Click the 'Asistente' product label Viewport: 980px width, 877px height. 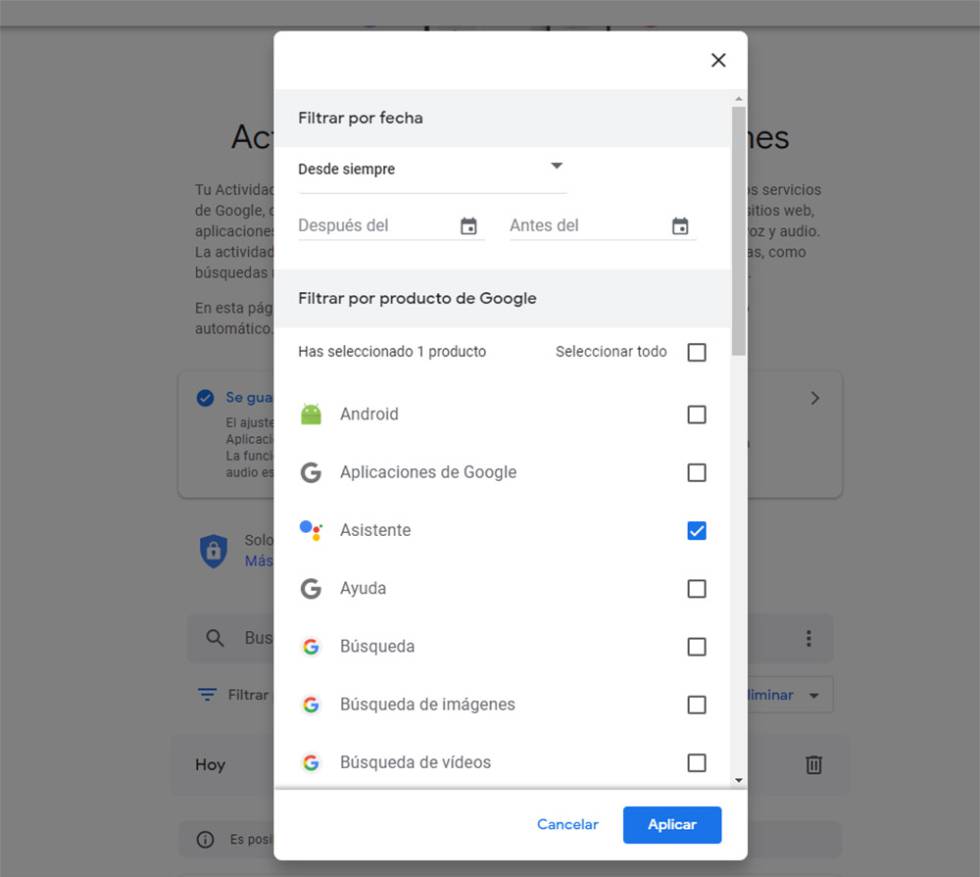[x=375, y=530]
